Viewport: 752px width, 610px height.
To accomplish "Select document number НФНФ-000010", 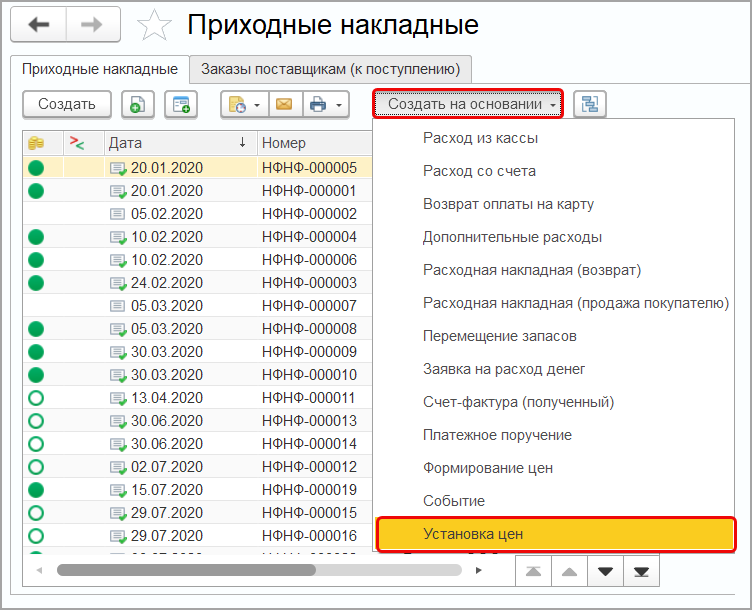I will point(309,375).
